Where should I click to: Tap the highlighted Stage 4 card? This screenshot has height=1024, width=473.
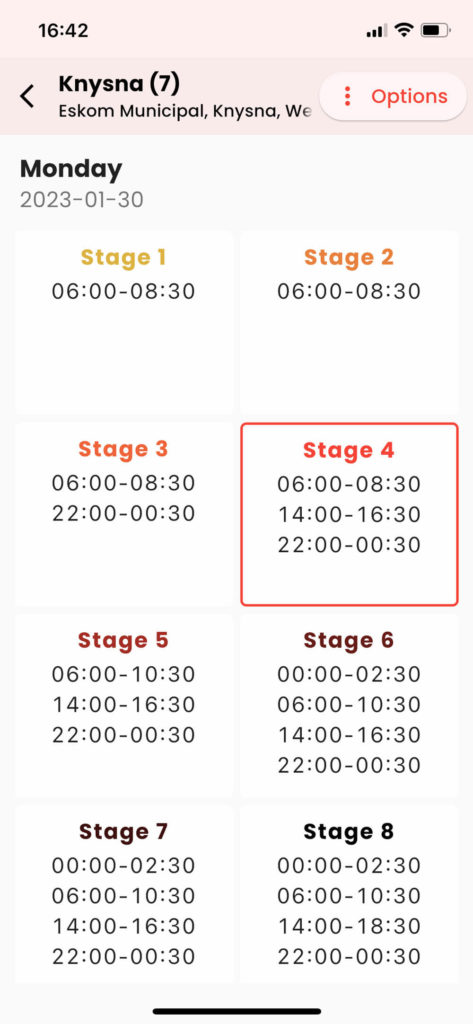349,514
